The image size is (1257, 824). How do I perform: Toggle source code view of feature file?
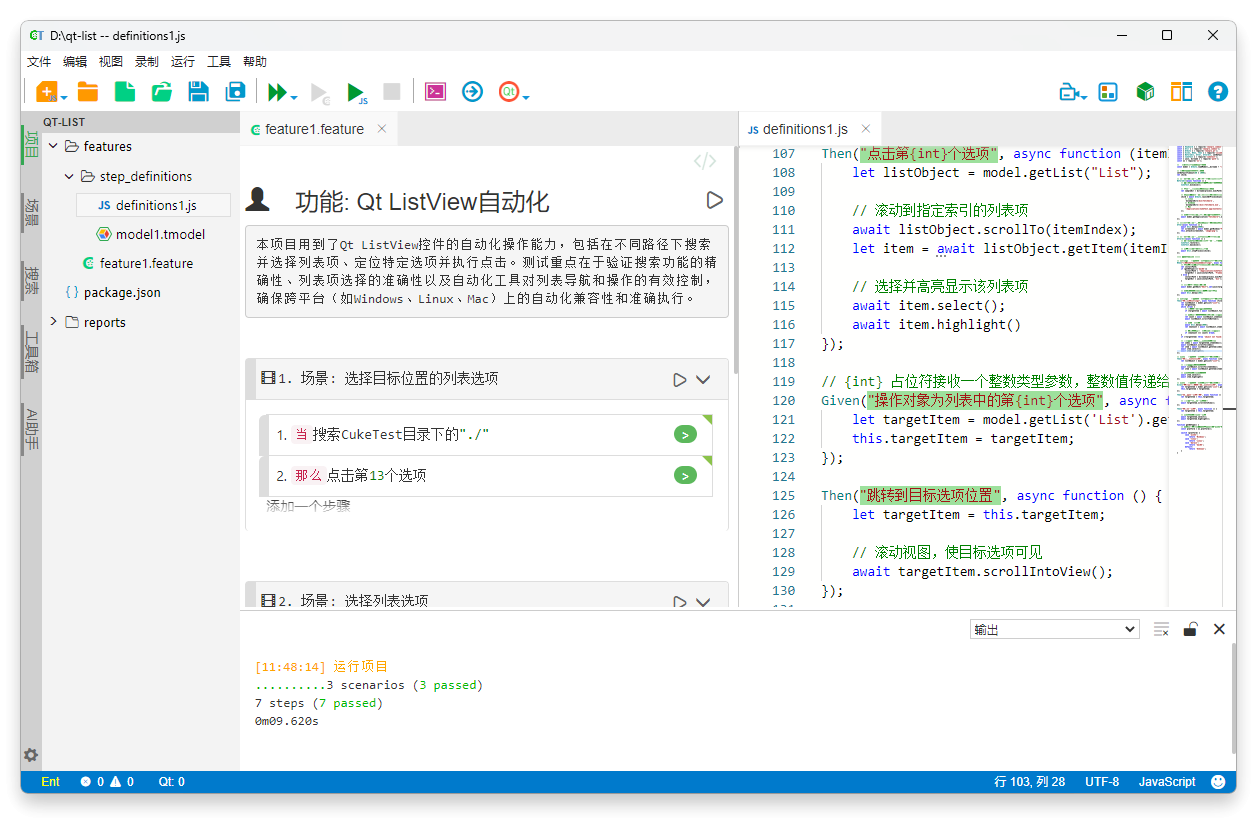705,161
